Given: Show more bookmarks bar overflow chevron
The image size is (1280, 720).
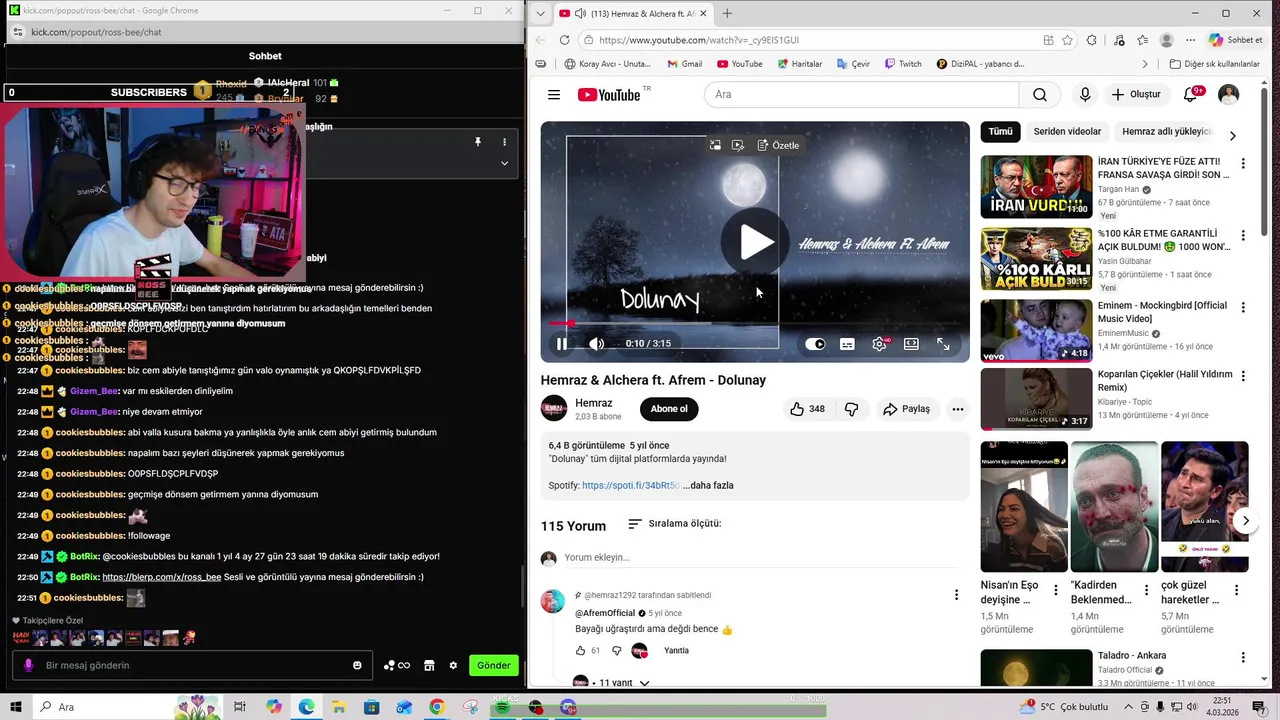Looking at the screenshot, I should (x=1145, y=64).
